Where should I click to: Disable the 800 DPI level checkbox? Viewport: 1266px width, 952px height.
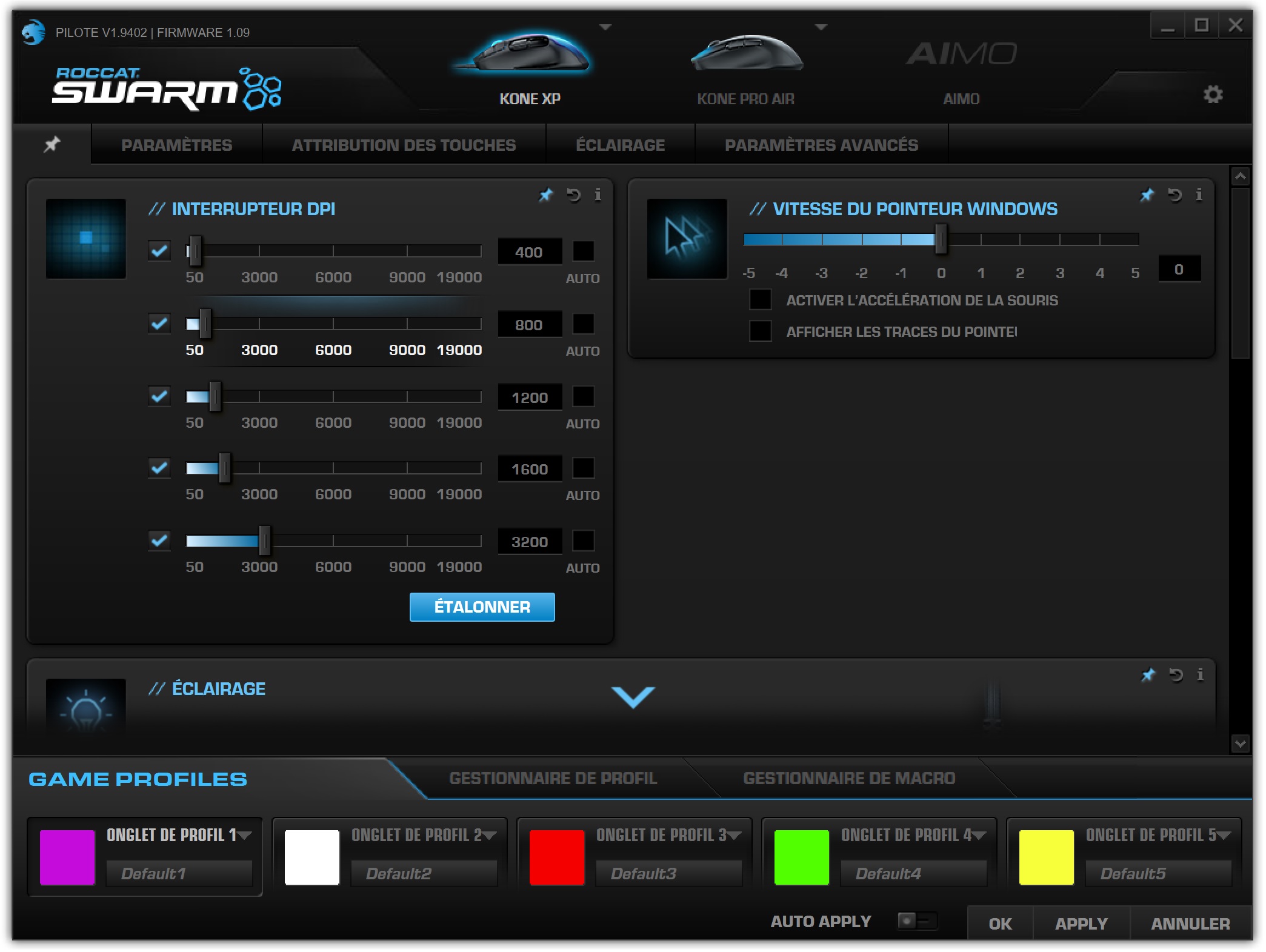point(159,323)
